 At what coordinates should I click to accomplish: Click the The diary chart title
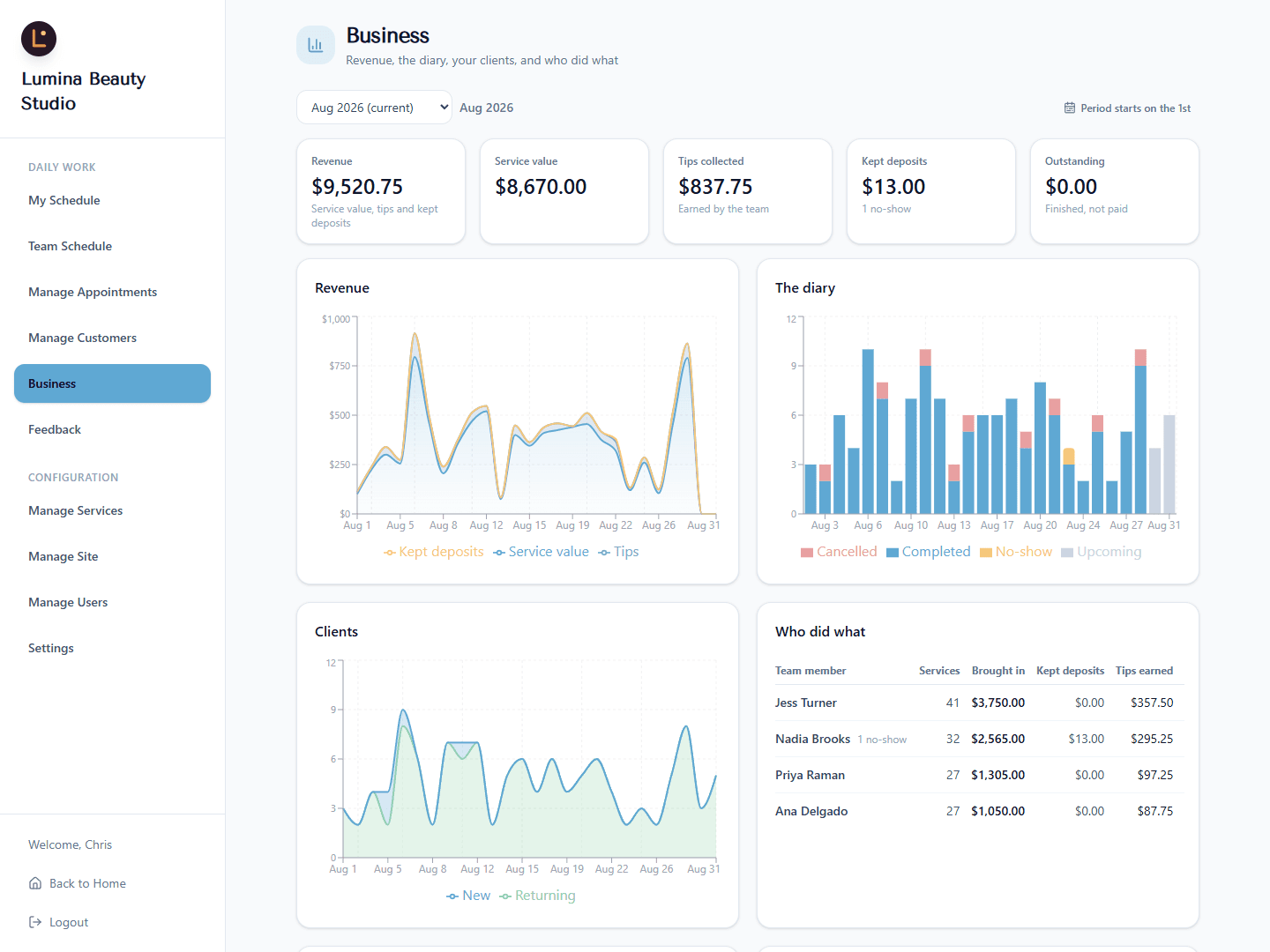click(805, 288)
